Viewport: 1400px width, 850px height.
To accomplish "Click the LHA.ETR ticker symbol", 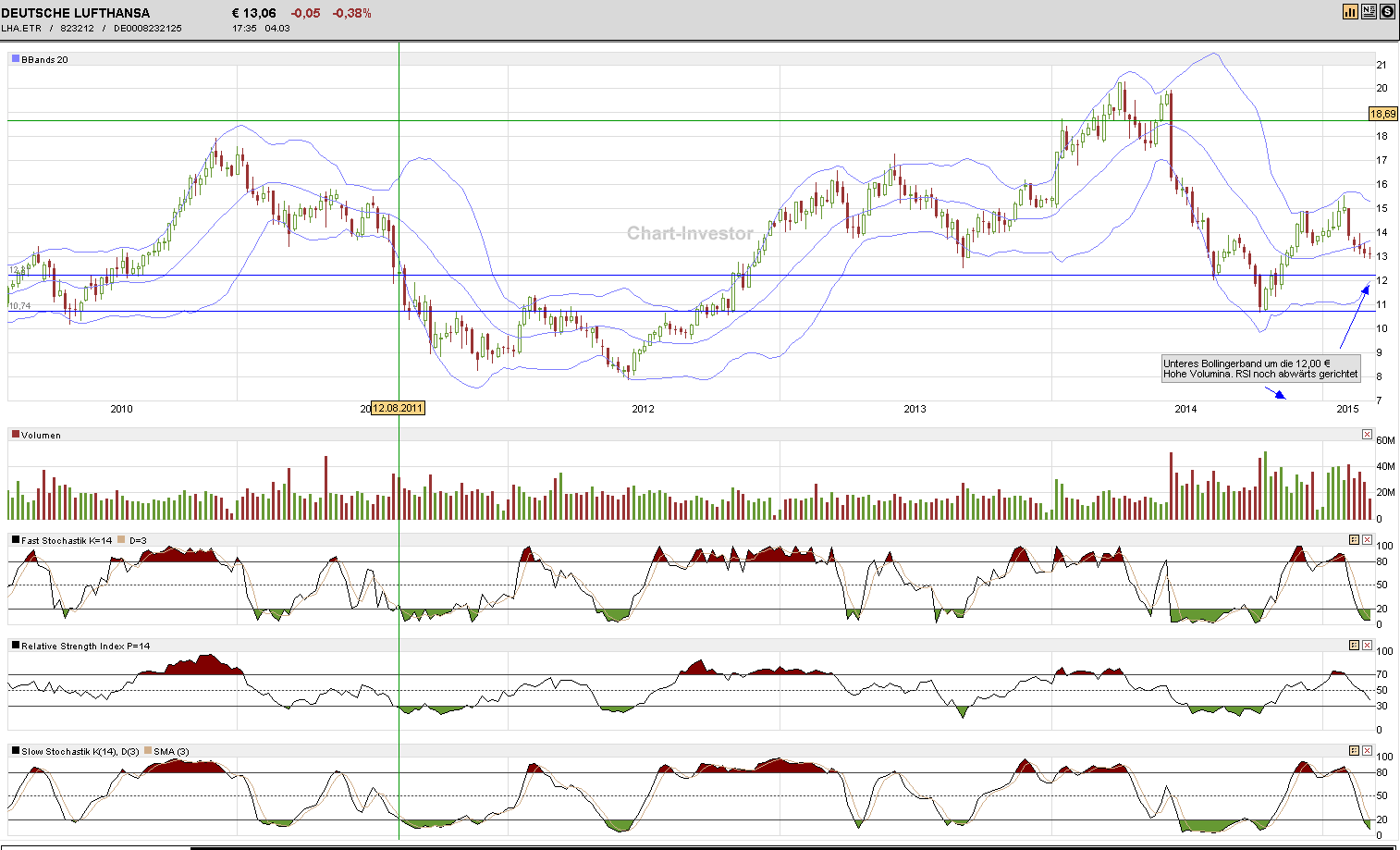I will click(x=21, y=29).
